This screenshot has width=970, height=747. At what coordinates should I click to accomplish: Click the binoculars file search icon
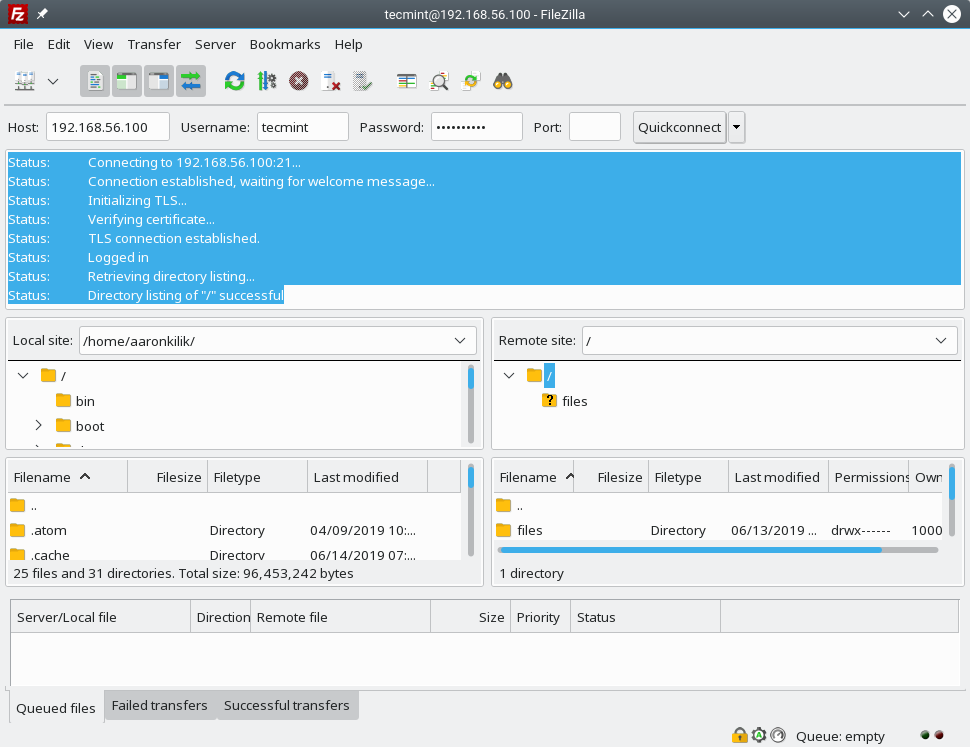[502, 81]
